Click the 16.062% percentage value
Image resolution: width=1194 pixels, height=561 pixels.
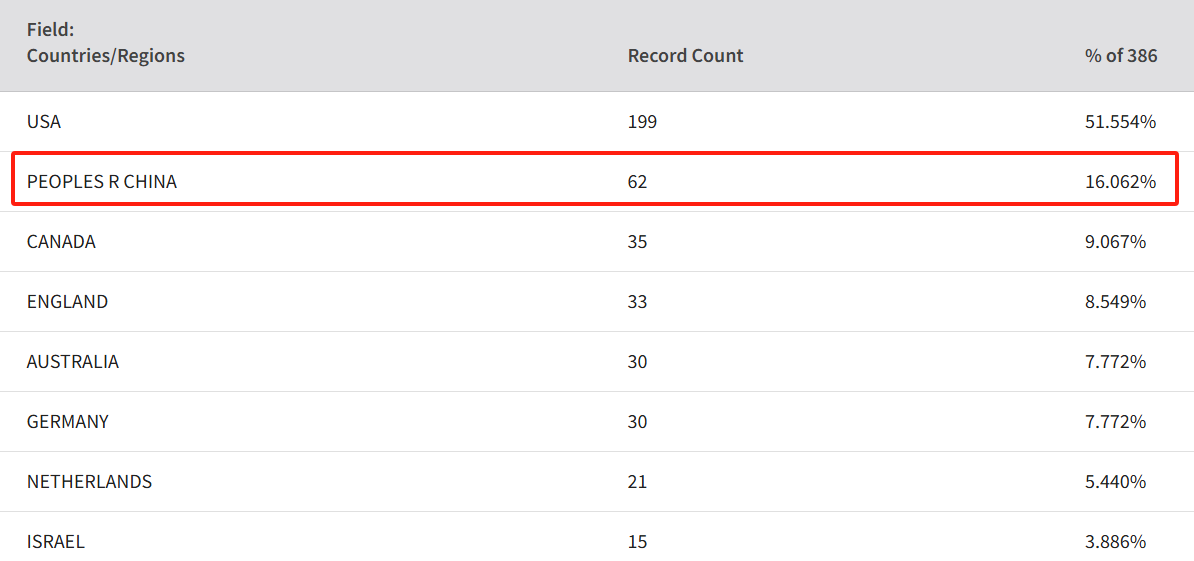point(1120,182)
